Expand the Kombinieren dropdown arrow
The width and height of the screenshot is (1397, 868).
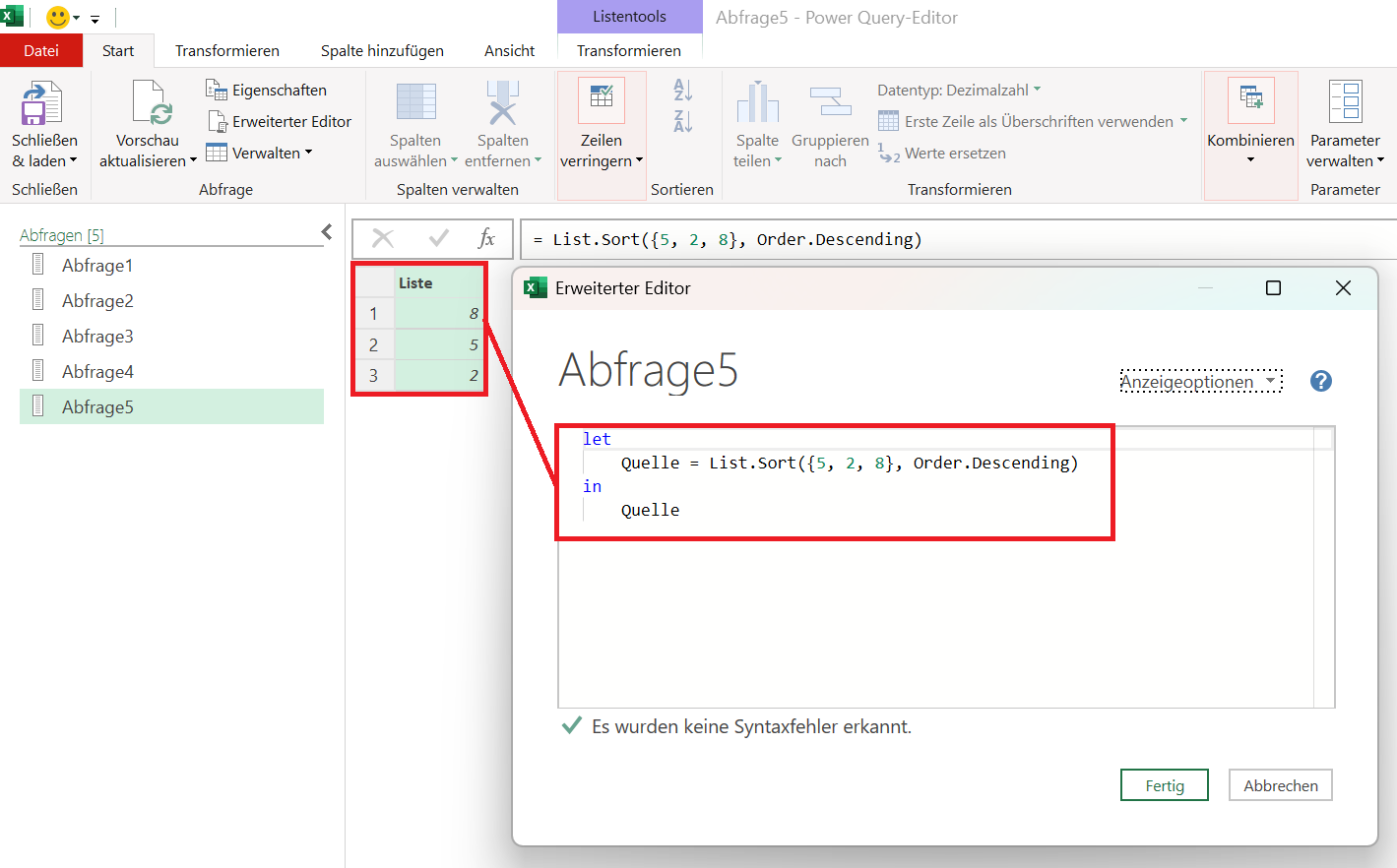coord(1250,160)
